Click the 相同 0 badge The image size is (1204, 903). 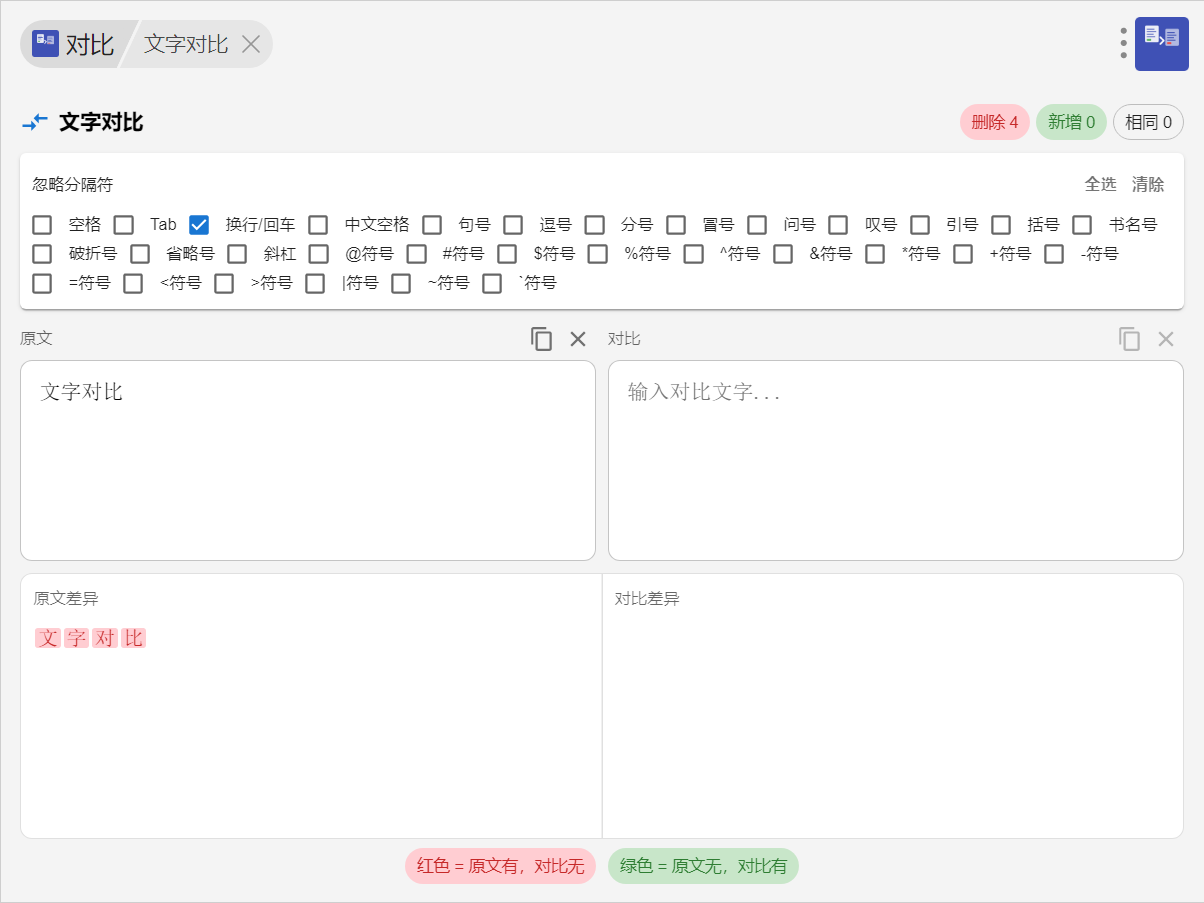(x=1147, y=122)
